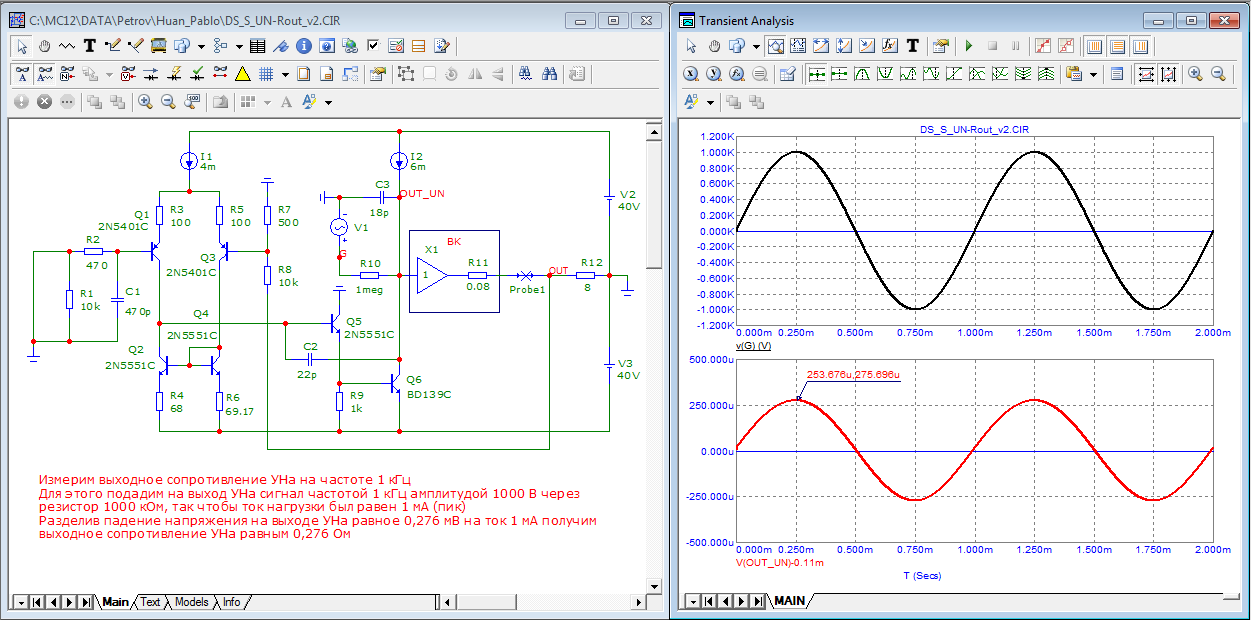Toggle the grid display icon in schematic toolbar
Viewport: 1251px width, 620px height.
pyautogui.click(x=266, y=74)
